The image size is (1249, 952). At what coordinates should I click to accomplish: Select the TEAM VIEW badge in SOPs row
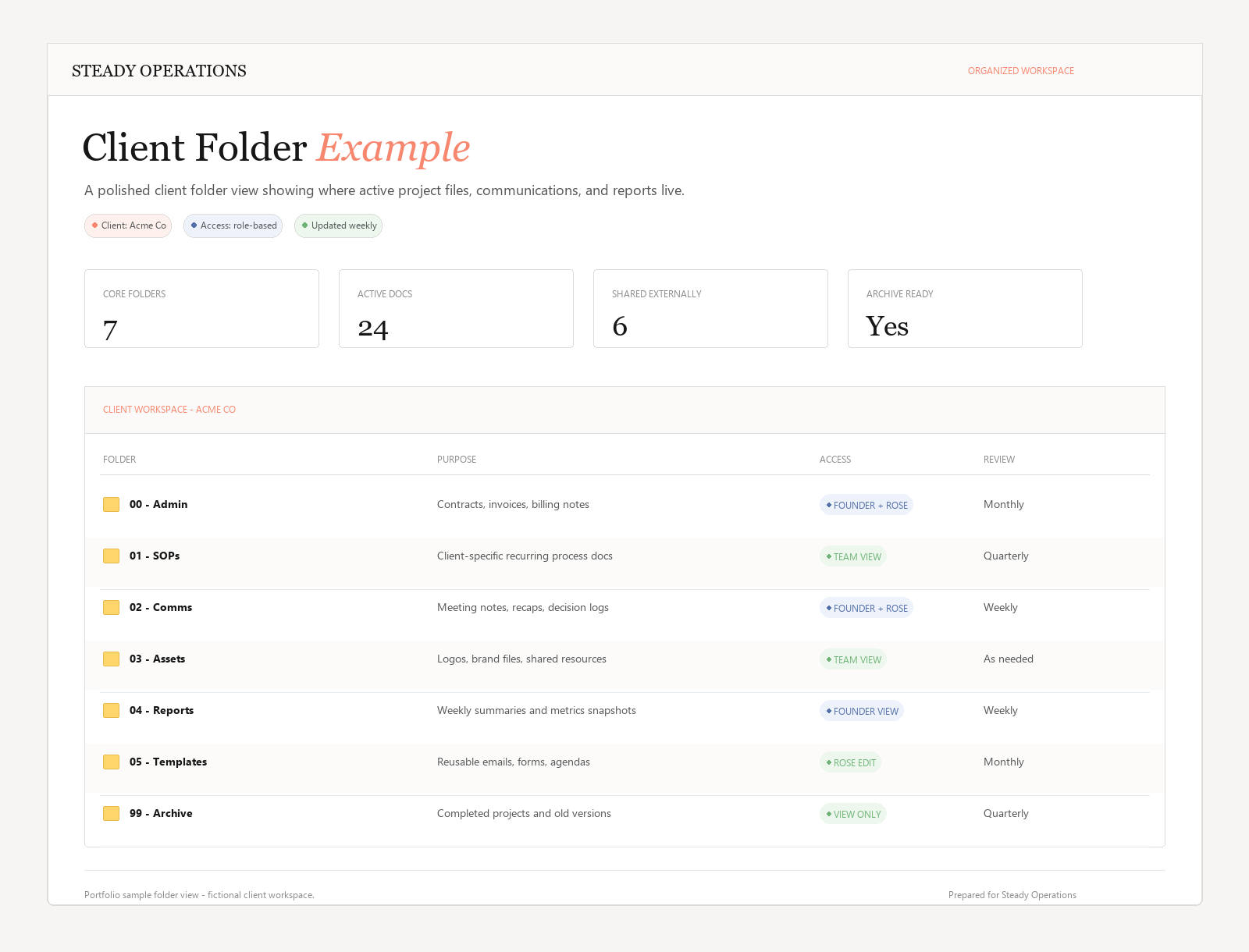point(852,556)
